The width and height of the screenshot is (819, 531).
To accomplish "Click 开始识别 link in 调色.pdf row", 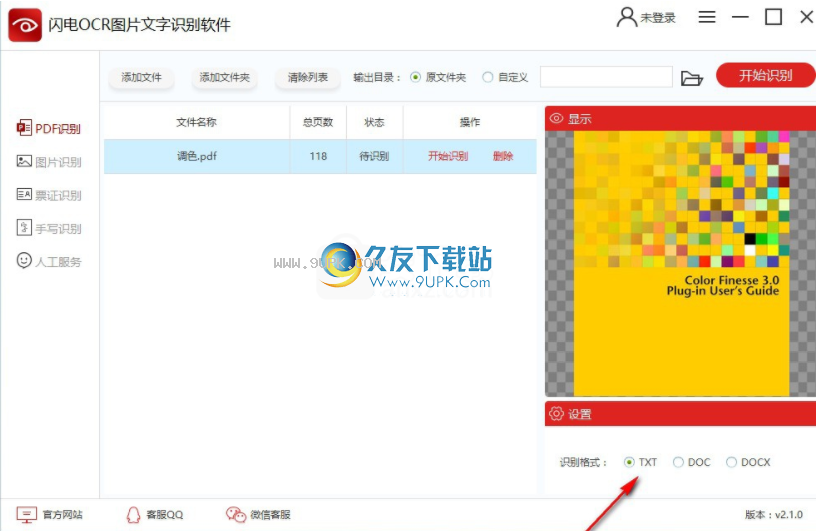I will (448, 156).
